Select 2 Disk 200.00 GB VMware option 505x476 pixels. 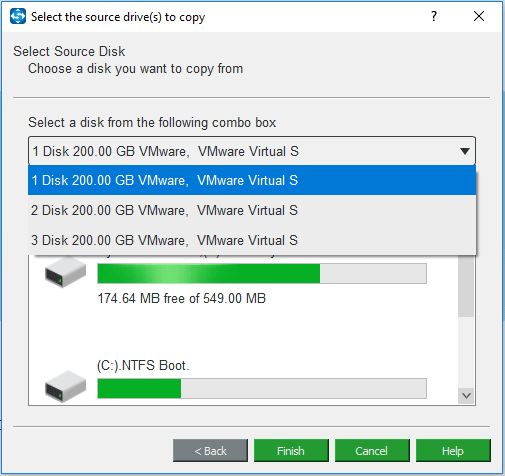tap(252, 210)
